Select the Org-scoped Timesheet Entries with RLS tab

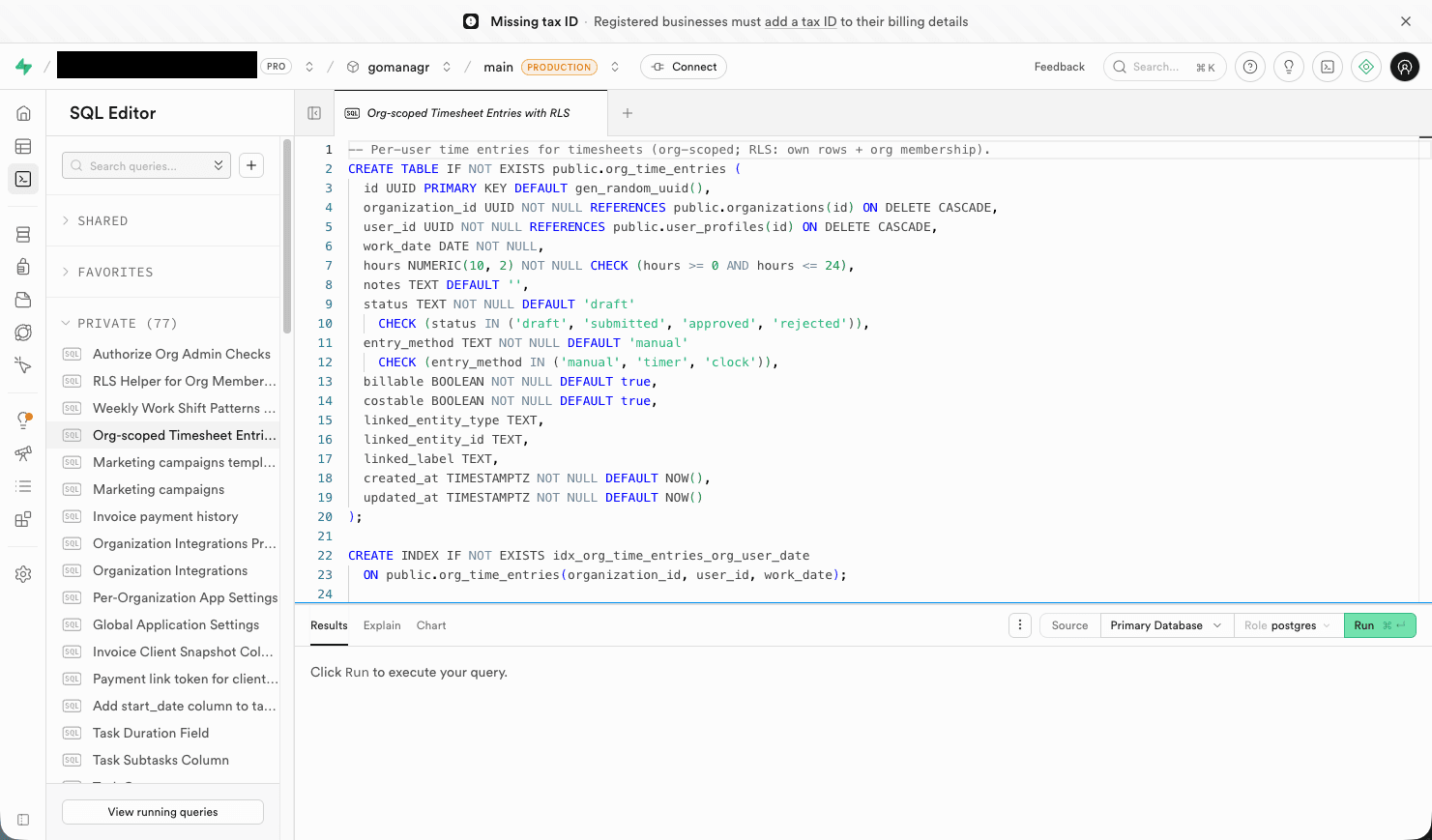[470, 113]
